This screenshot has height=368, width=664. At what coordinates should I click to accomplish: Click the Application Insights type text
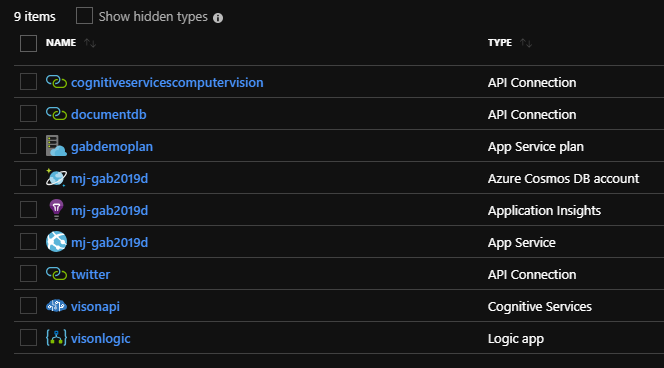pos(544,210)
